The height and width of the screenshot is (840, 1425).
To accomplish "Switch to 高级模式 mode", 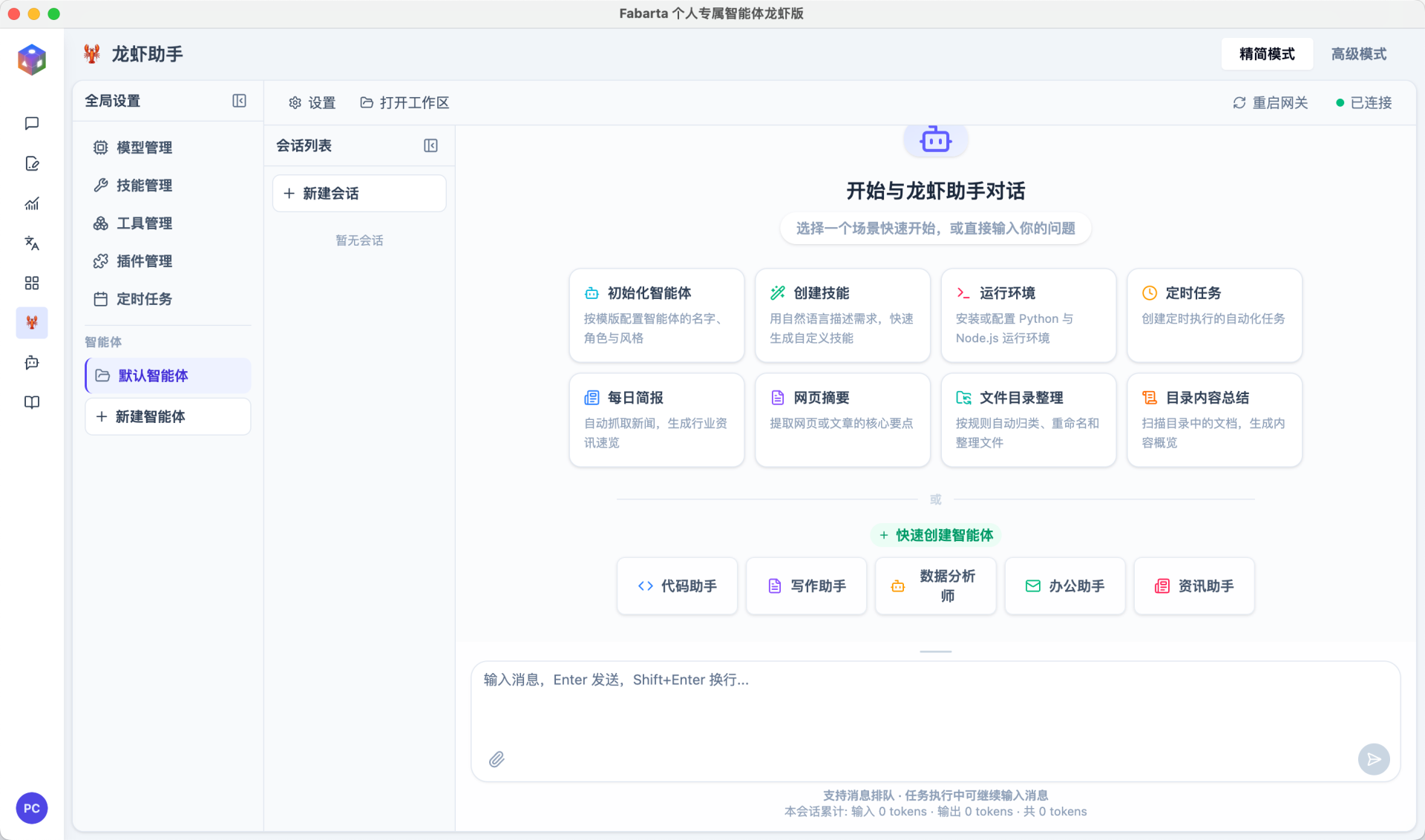I will click(1358, 54).
